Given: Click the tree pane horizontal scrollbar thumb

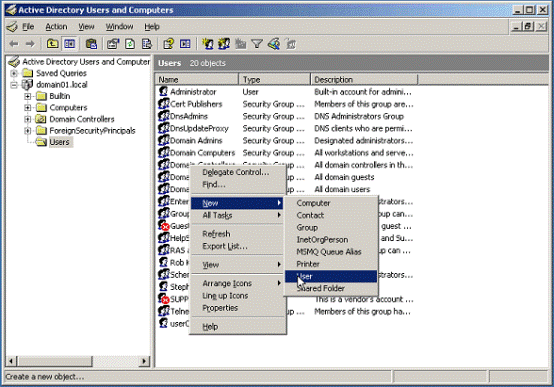Looking at the screenshot, I should pos(54,361).
